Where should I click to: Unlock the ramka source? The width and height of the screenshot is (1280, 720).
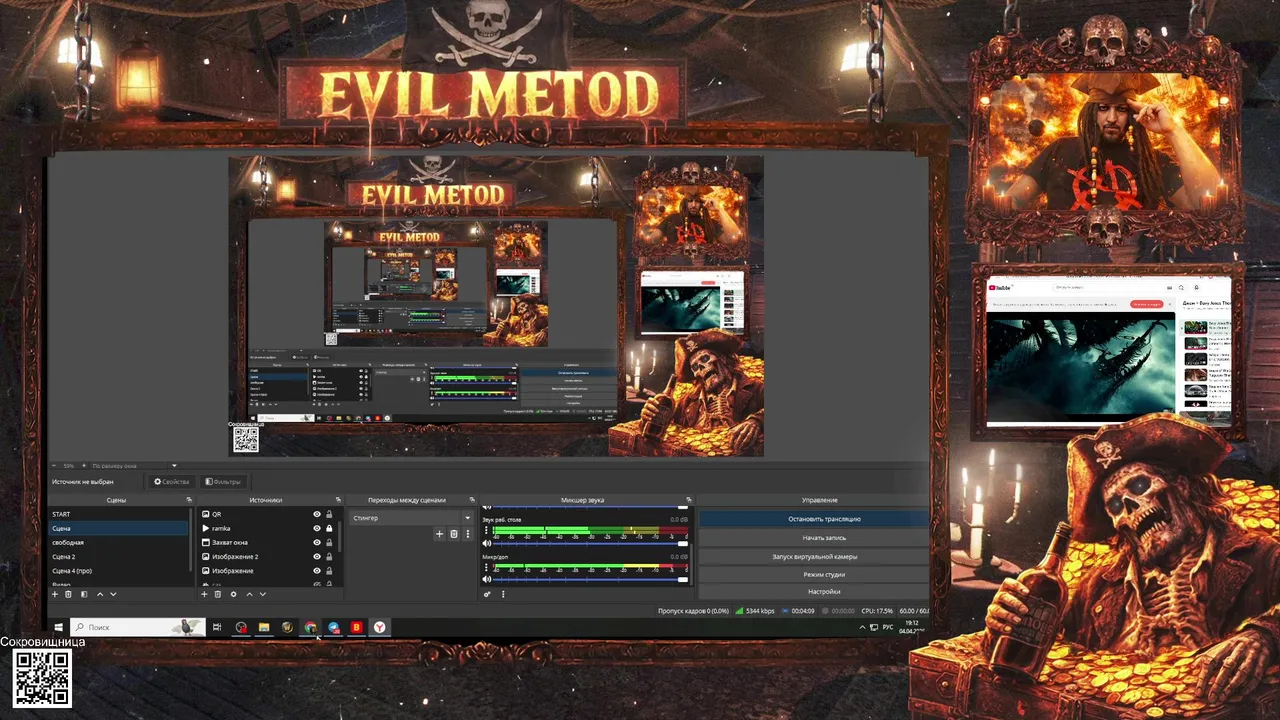point(329,528)
